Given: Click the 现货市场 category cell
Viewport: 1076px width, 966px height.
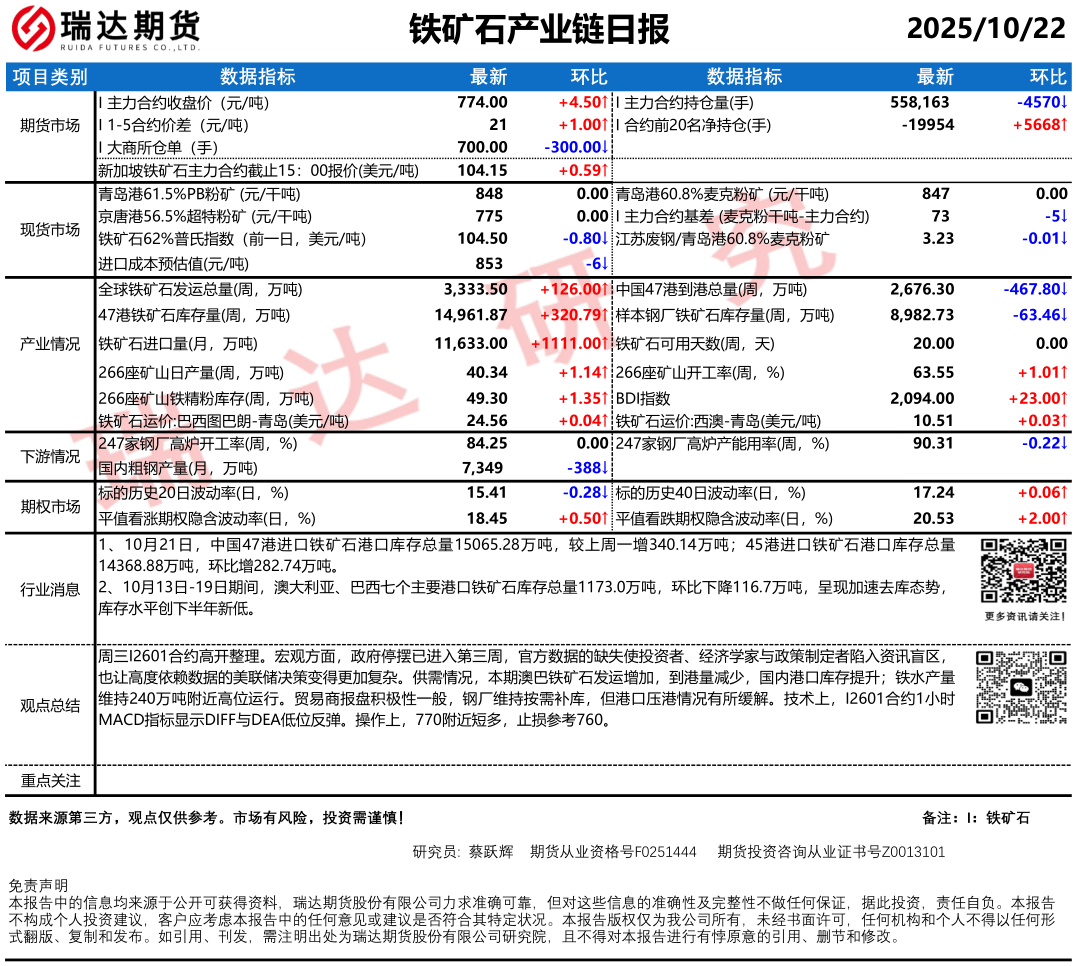Looking at the screenshot, I should point(50,229).
